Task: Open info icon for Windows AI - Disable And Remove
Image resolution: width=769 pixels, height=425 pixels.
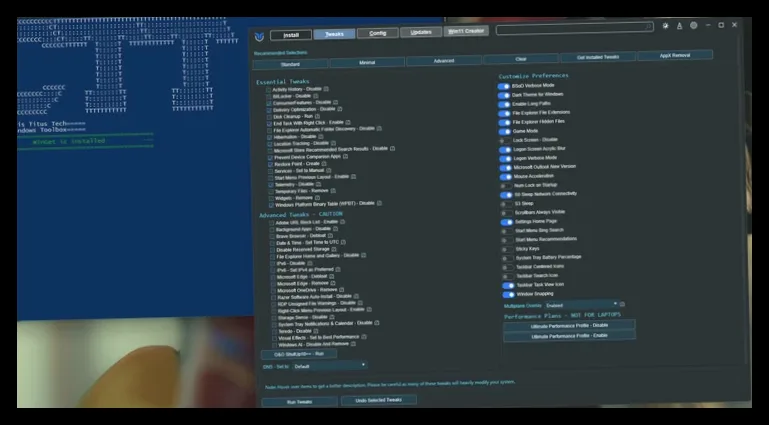Action: [x=354, y=344]
